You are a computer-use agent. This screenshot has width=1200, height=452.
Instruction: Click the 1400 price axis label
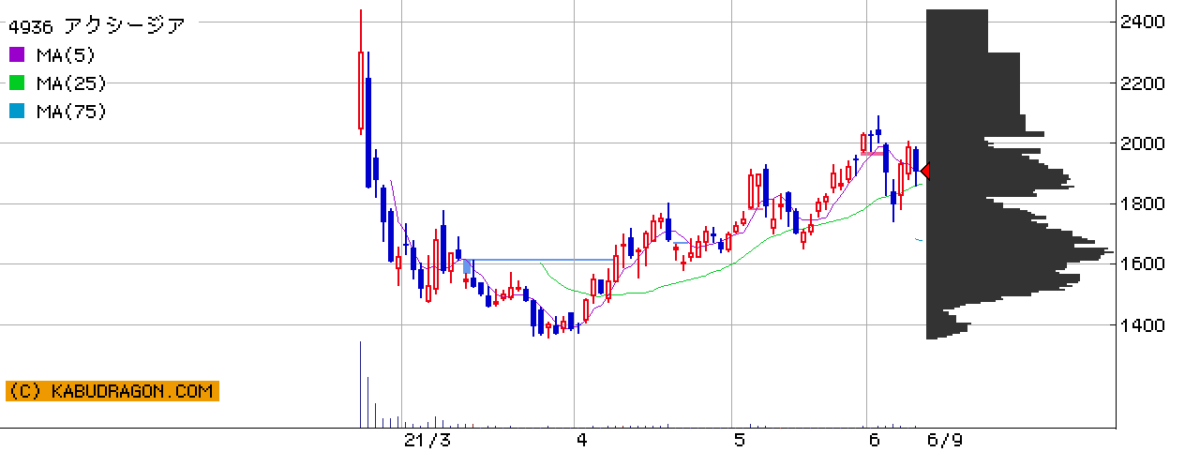click(1141, 326)
